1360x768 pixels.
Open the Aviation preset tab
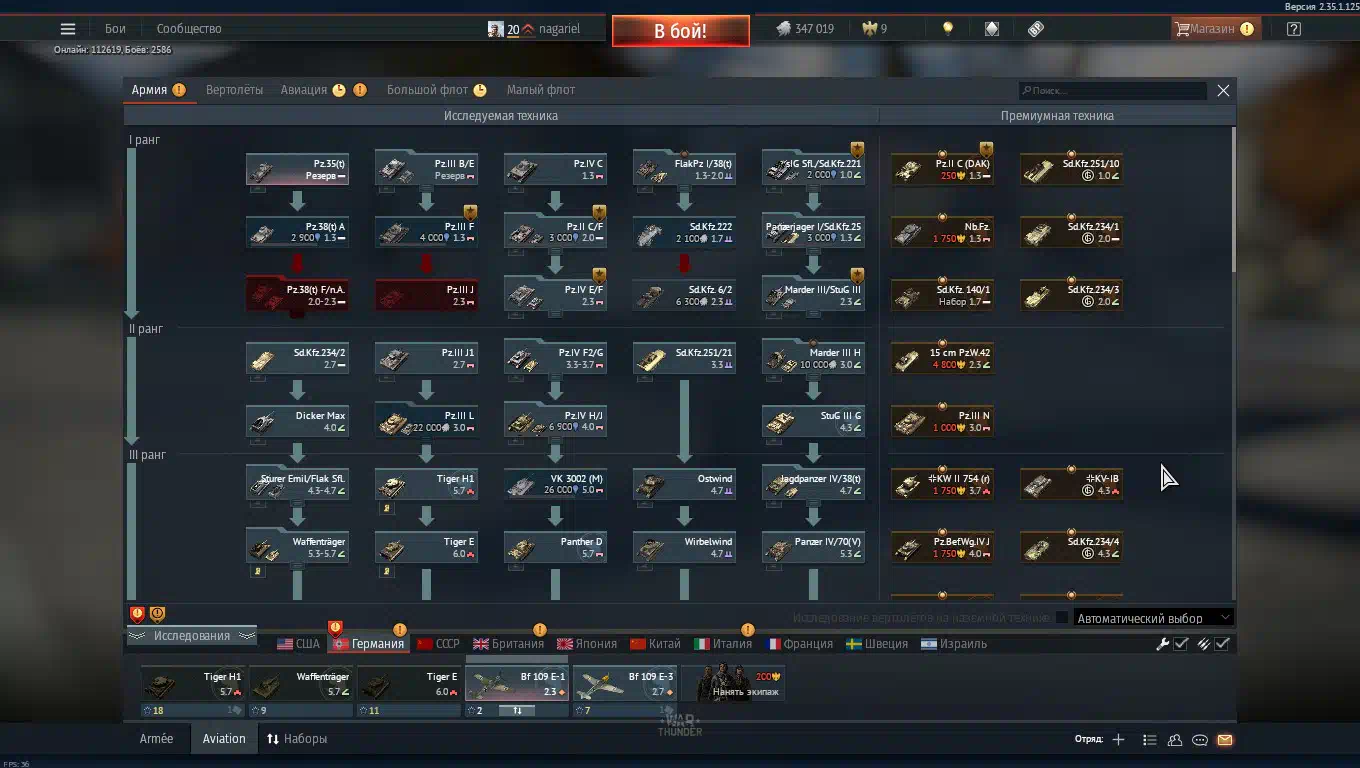(224, 739)
